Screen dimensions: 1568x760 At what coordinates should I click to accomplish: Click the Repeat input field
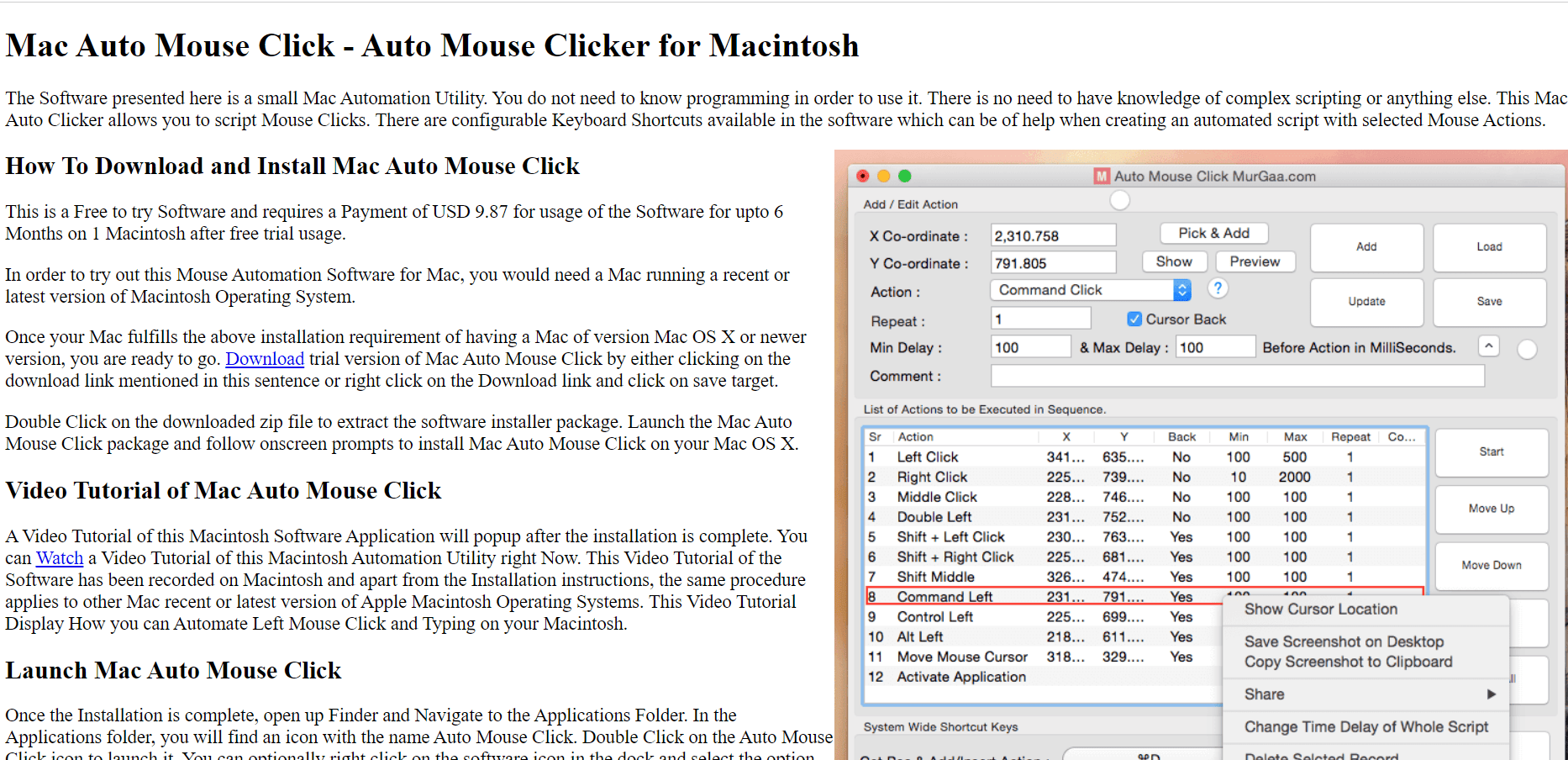pos(1041,319)
